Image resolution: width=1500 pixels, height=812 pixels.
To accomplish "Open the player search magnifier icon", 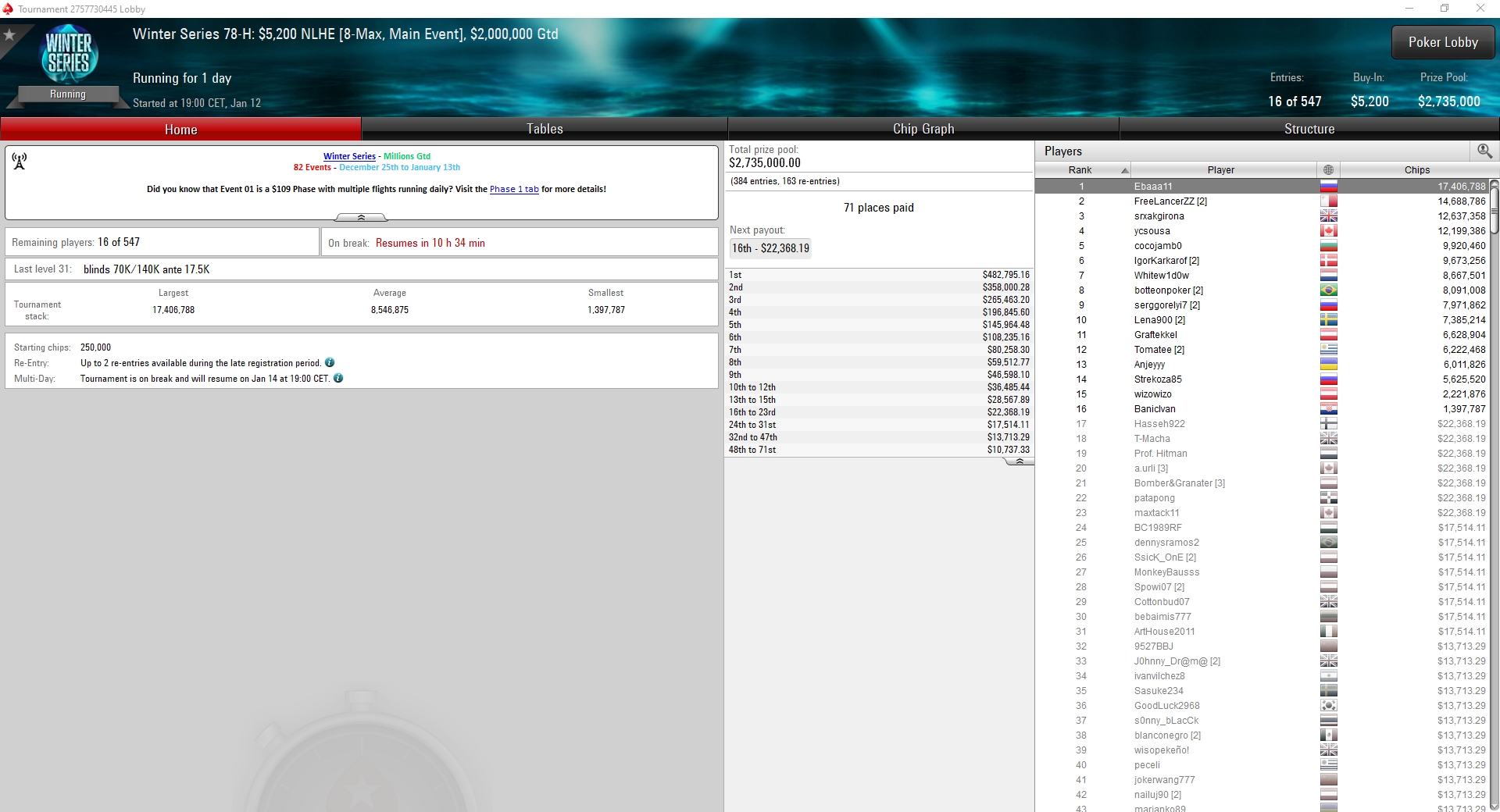I will tap(1484, 151).
